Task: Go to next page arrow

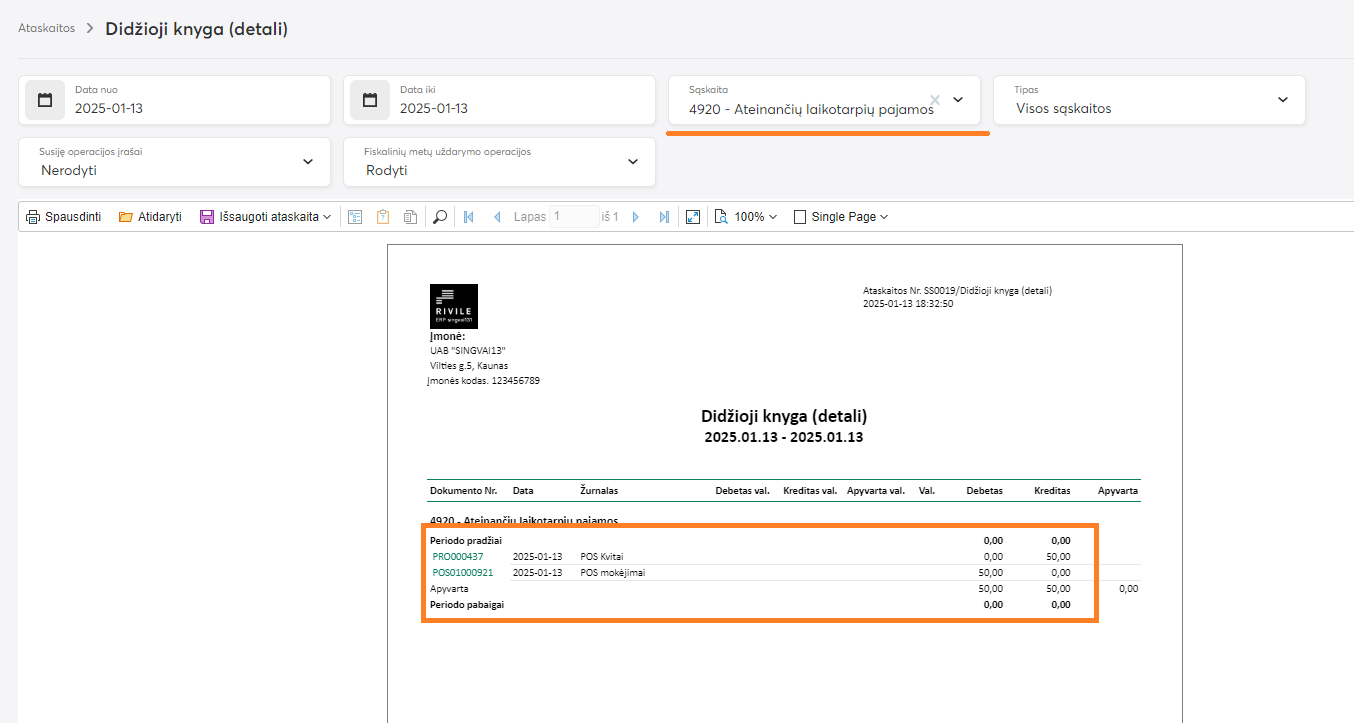Action: pos(636,217)
